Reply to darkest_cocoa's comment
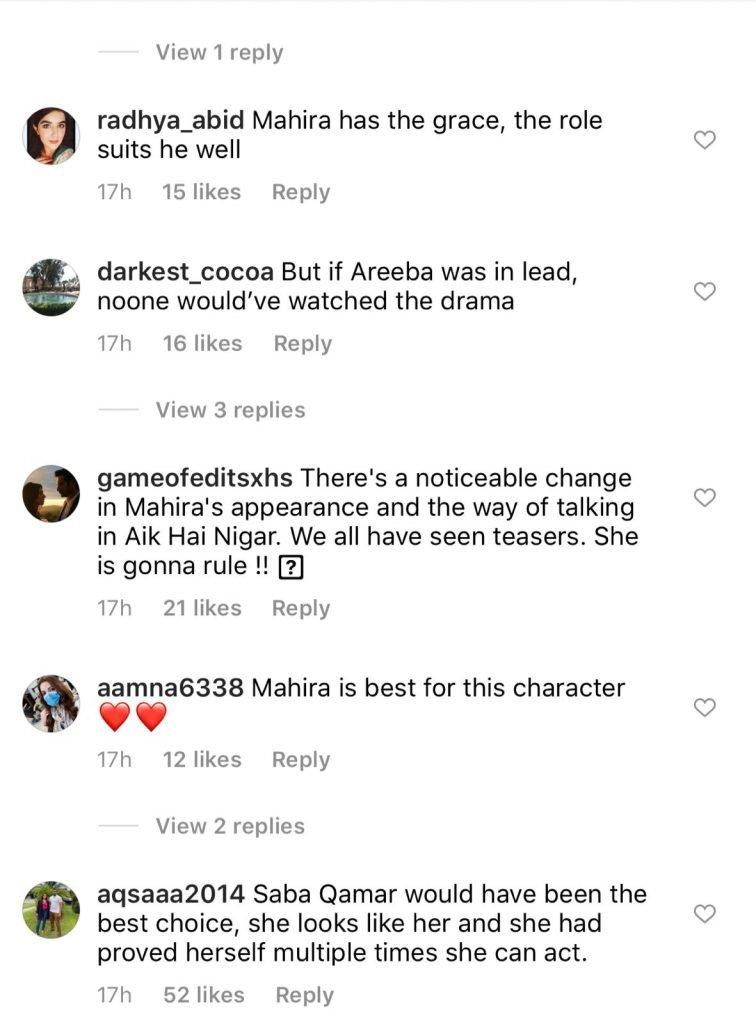Viewport: 756px width, 1024px height. click(x=302, y=343)
